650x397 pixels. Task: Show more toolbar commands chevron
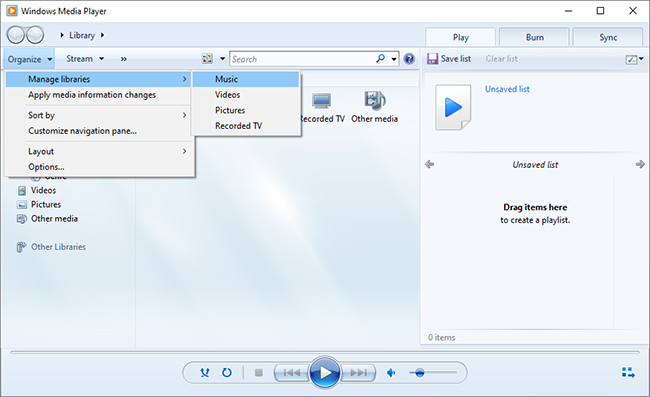[124, 59]
